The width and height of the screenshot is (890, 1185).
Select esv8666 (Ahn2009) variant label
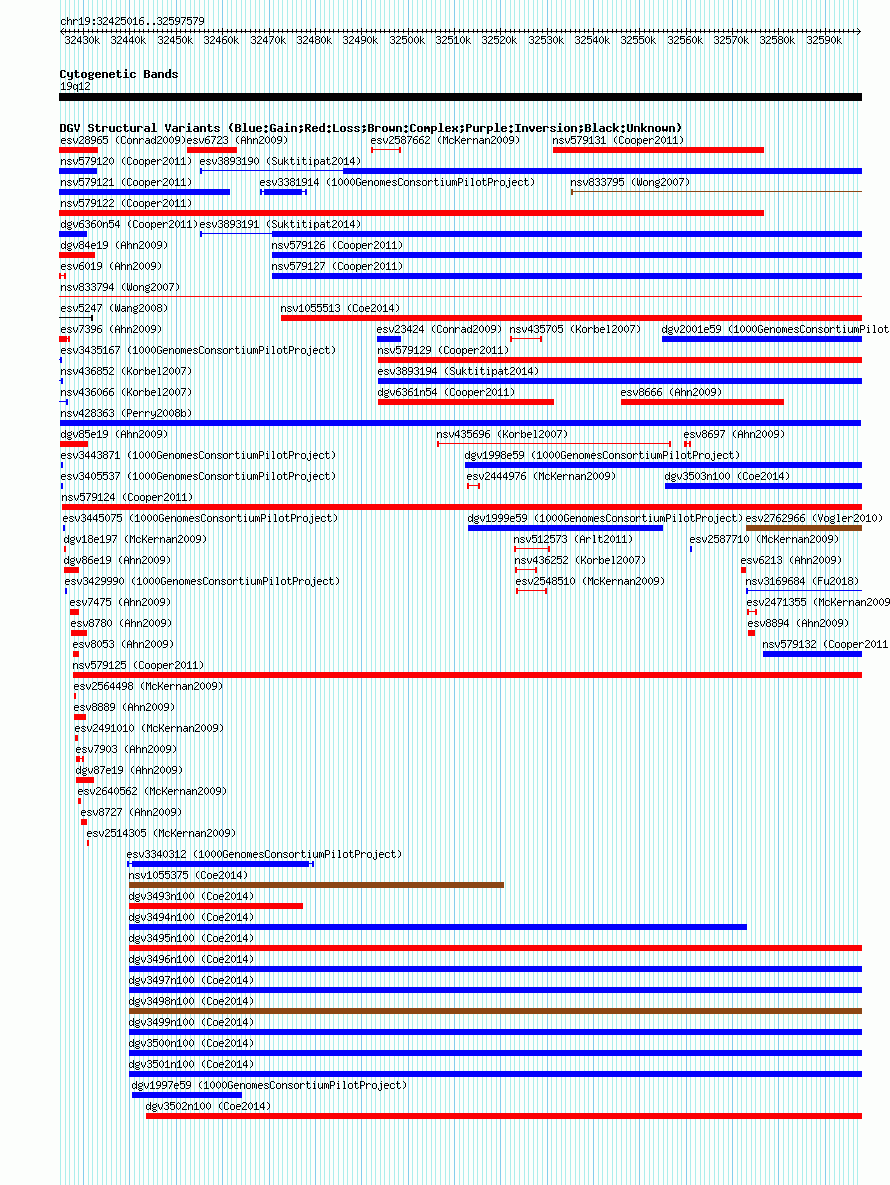pyautogui.click(x=671, y=392)
